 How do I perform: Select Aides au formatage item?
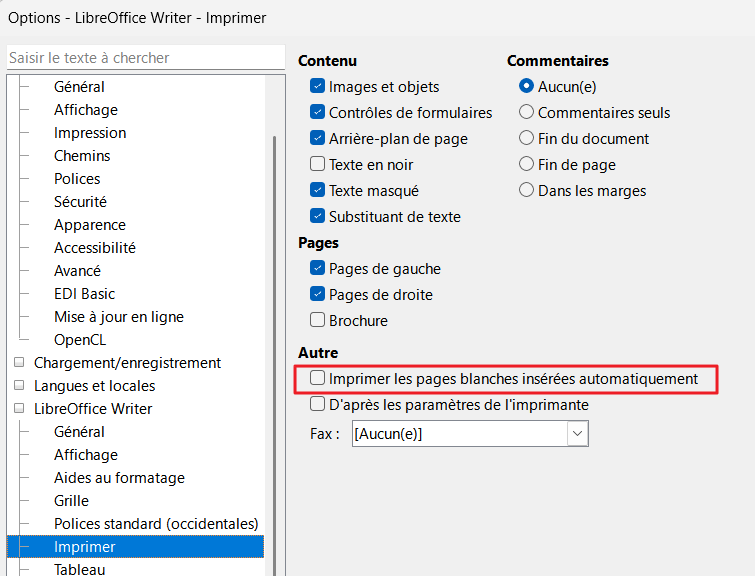[x=119, y=478]
